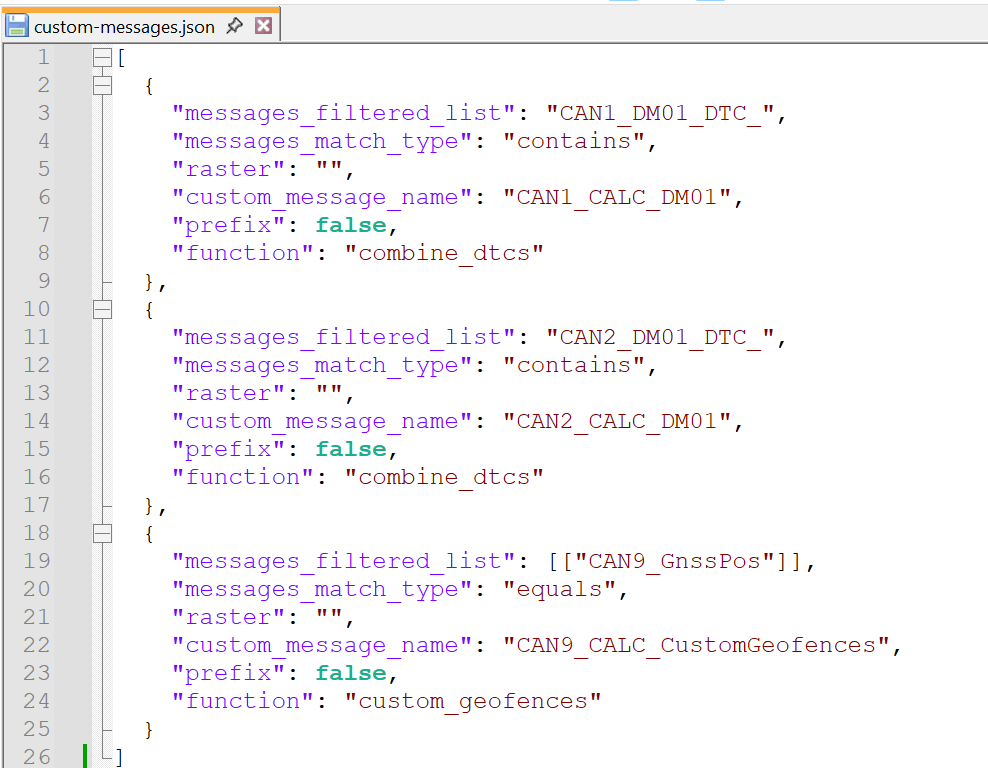Image resolution: width=988 pixels, height=768 pixels.
Task: Click the value "CAN1_DM01_DTC_"
Action: click(660, 113)
